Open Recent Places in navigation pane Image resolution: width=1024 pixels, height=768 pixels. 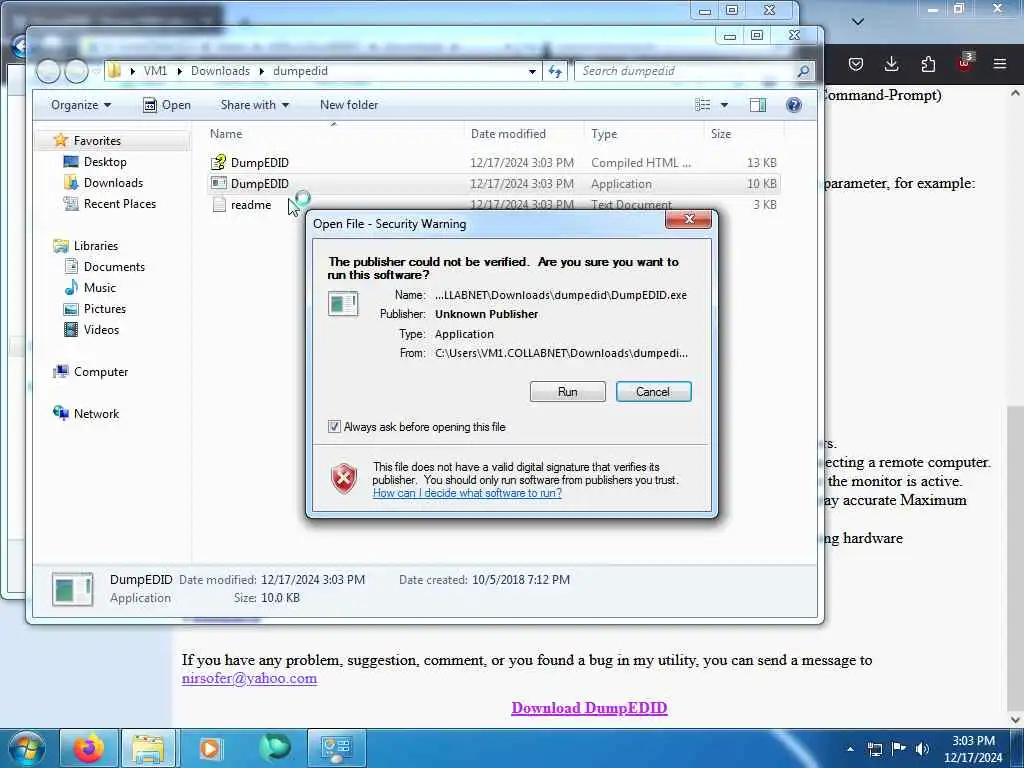click(x=120, y=204)
